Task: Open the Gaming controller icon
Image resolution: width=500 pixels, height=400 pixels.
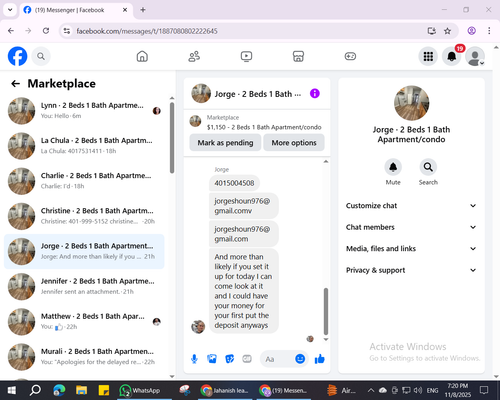Action: 350,56
